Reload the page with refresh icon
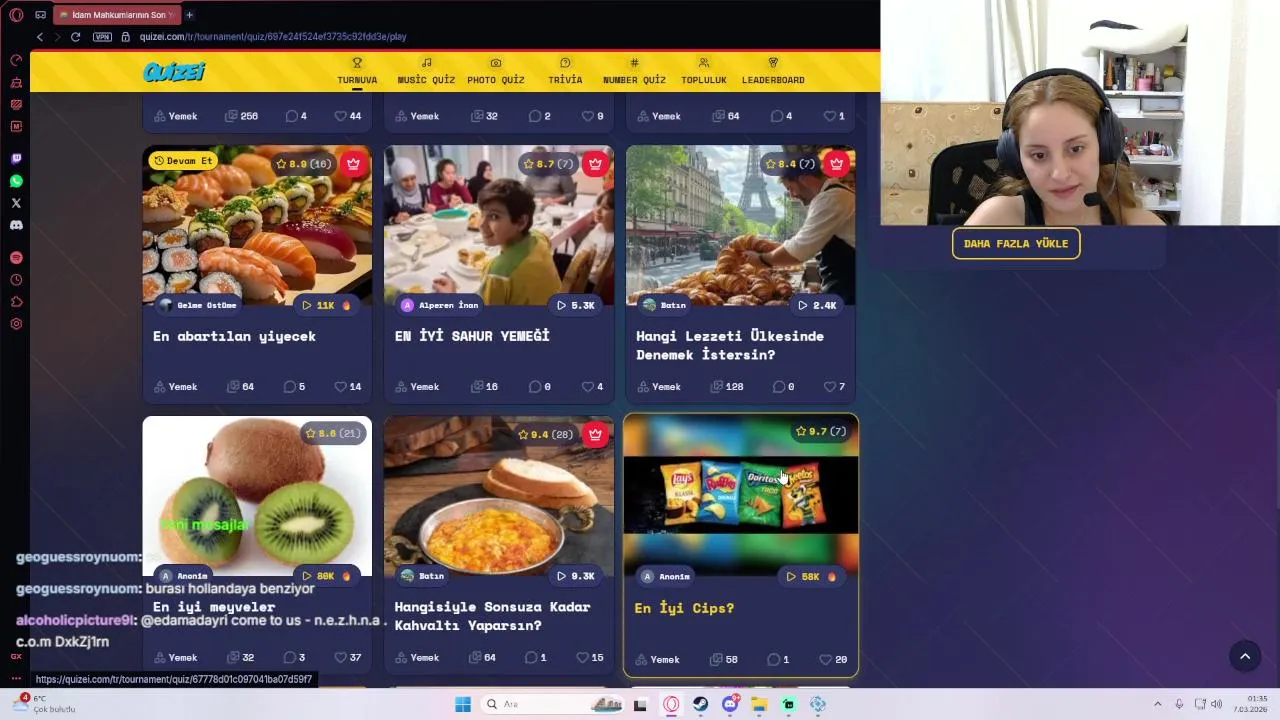 [x=75, y=37]
